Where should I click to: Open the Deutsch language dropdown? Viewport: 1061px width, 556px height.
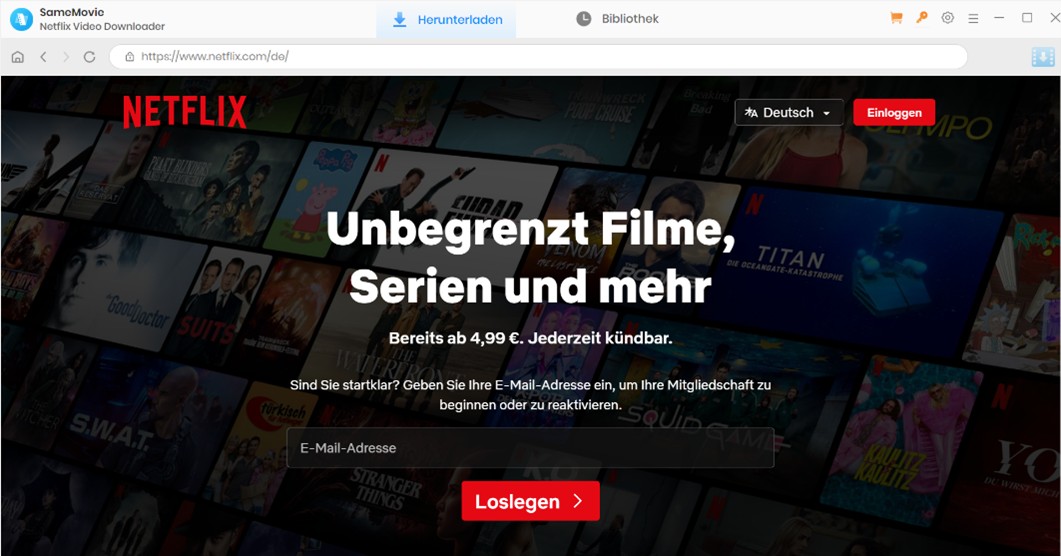pyautogui.click(x=789, y=112)
